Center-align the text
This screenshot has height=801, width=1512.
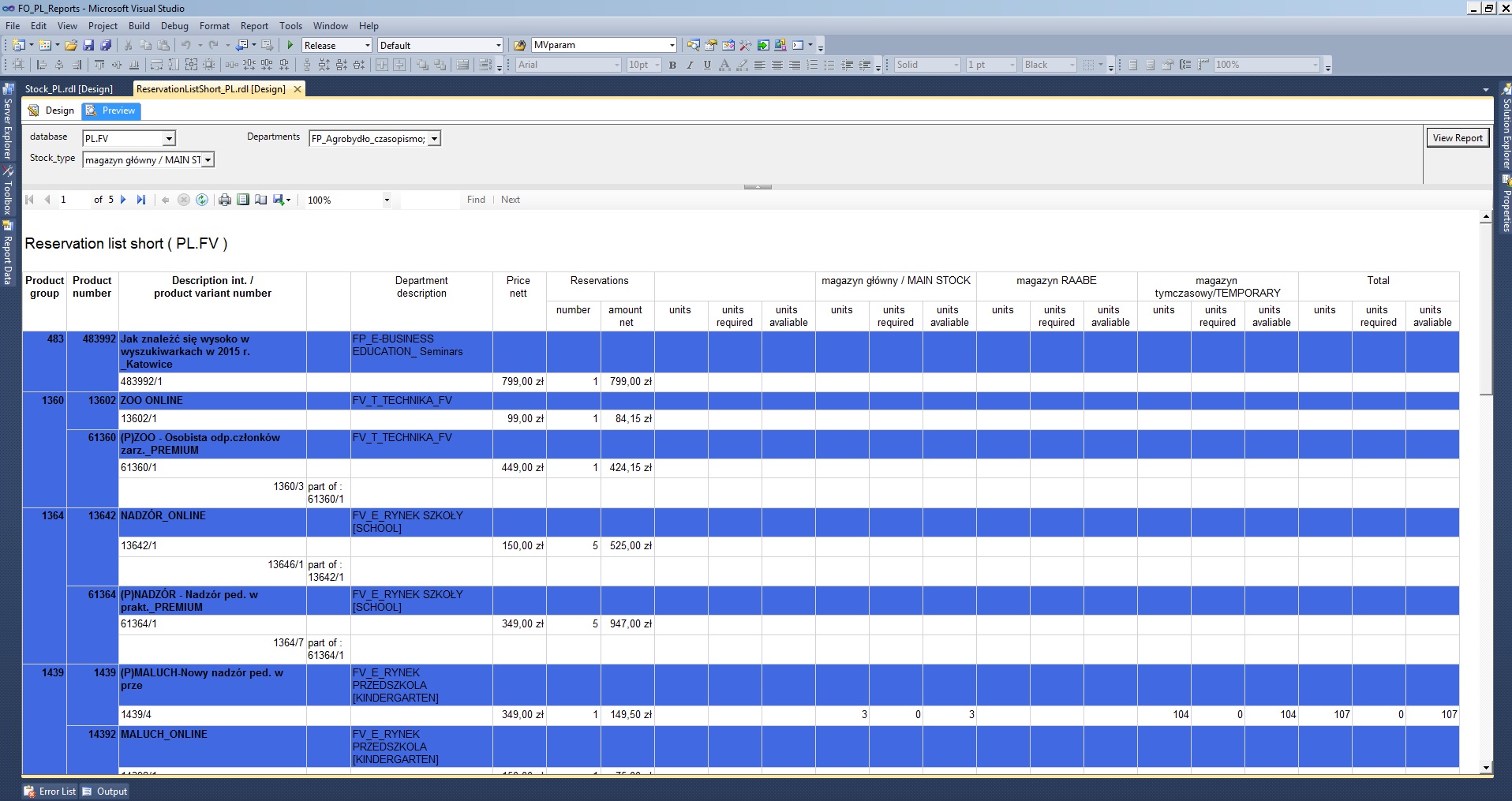[777, 65]
